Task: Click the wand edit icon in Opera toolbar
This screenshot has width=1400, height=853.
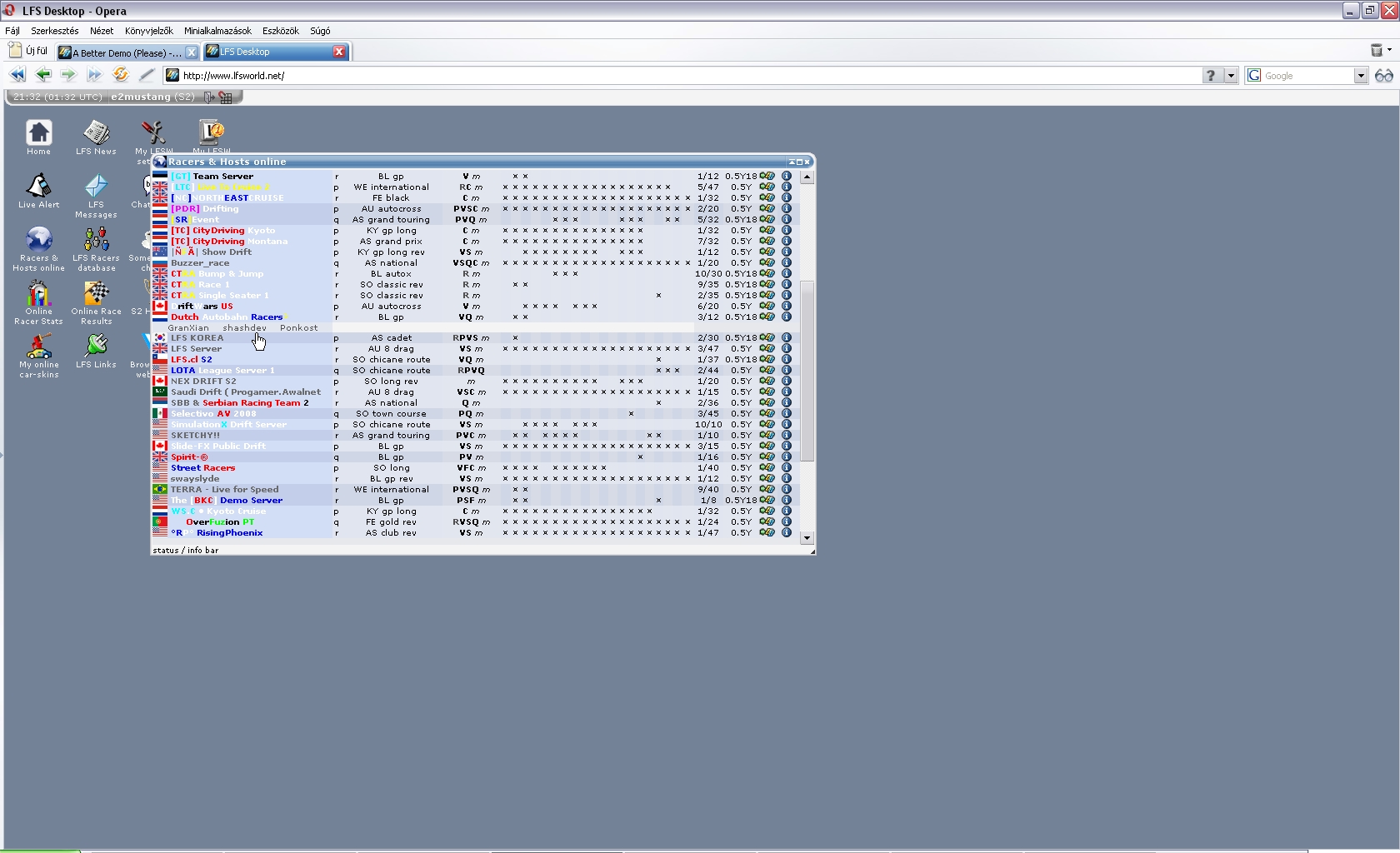Action: pyautogui.click(x=147, y=75)
